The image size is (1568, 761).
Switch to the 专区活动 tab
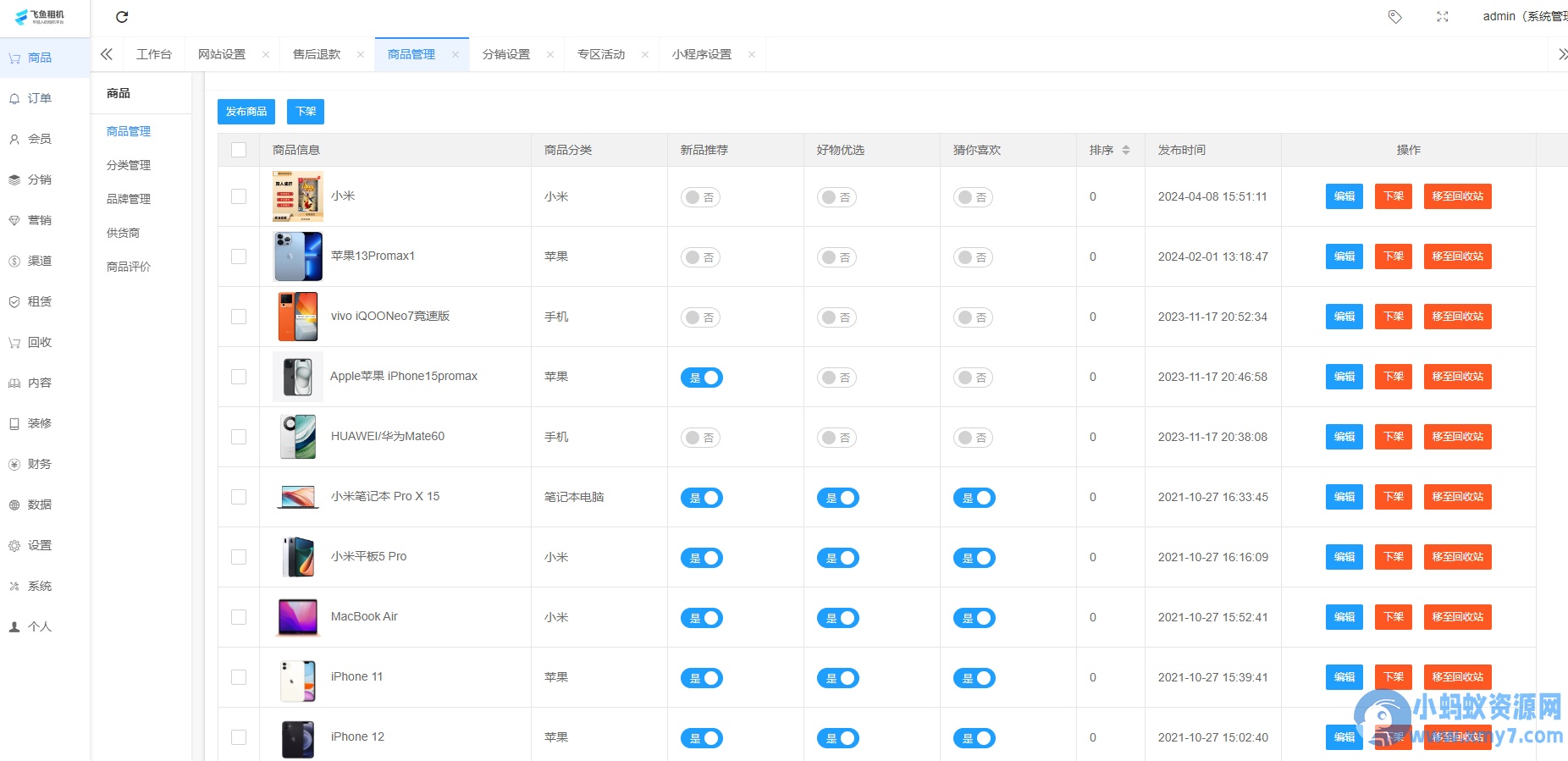point(601,54)
